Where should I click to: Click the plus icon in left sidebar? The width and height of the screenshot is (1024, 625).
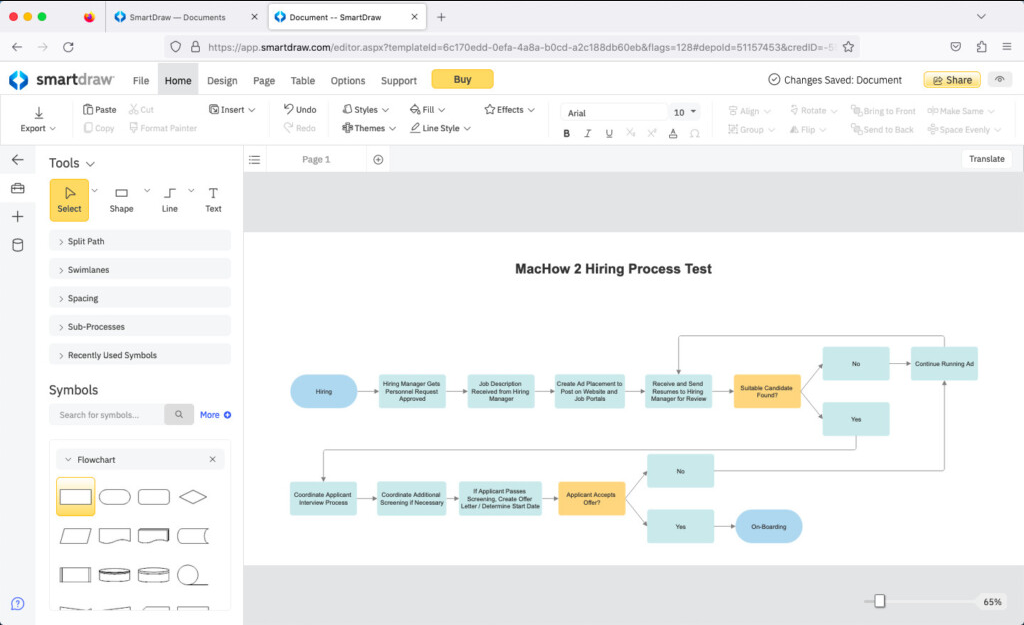(18, 216)
